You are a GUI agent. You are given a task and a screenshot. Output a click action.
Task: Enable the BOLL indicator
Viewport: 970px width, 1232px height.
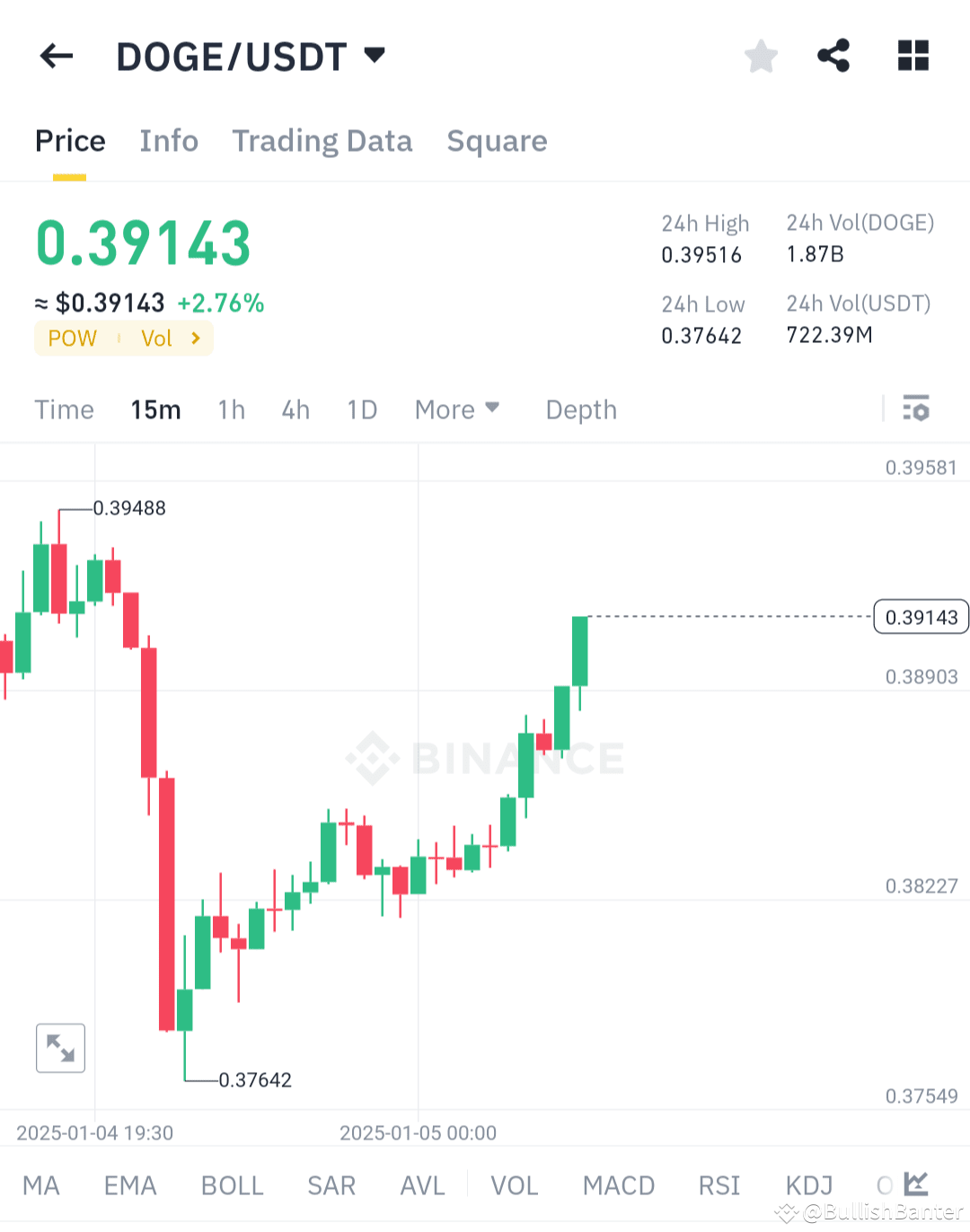pyautogui.click(x=232, y=1185)
